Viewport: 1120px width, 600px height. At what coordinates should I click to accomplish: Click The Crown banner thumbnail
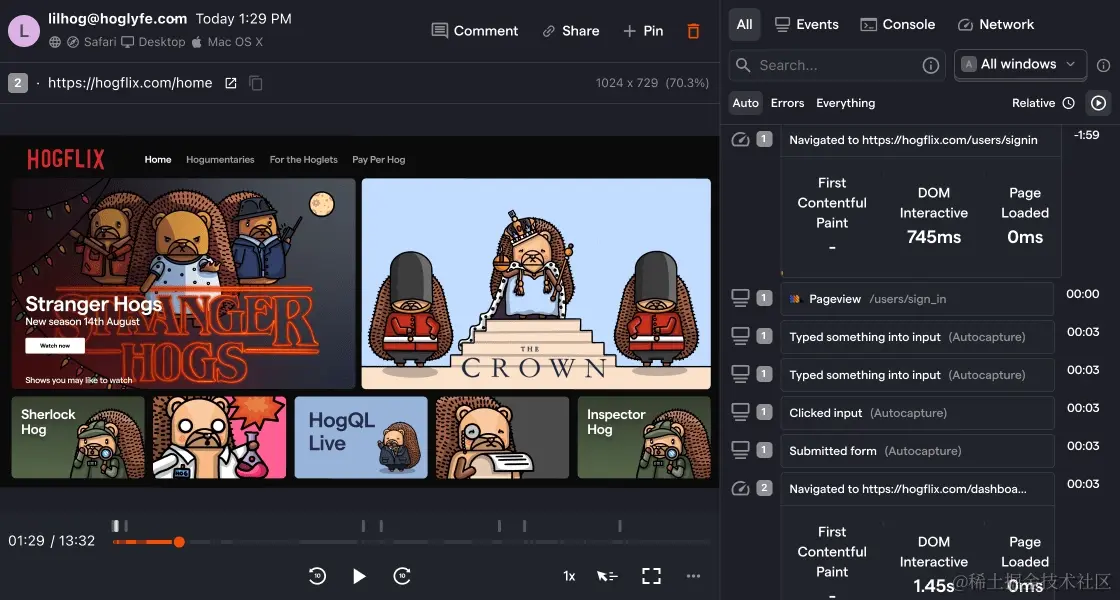pos(536,284)
